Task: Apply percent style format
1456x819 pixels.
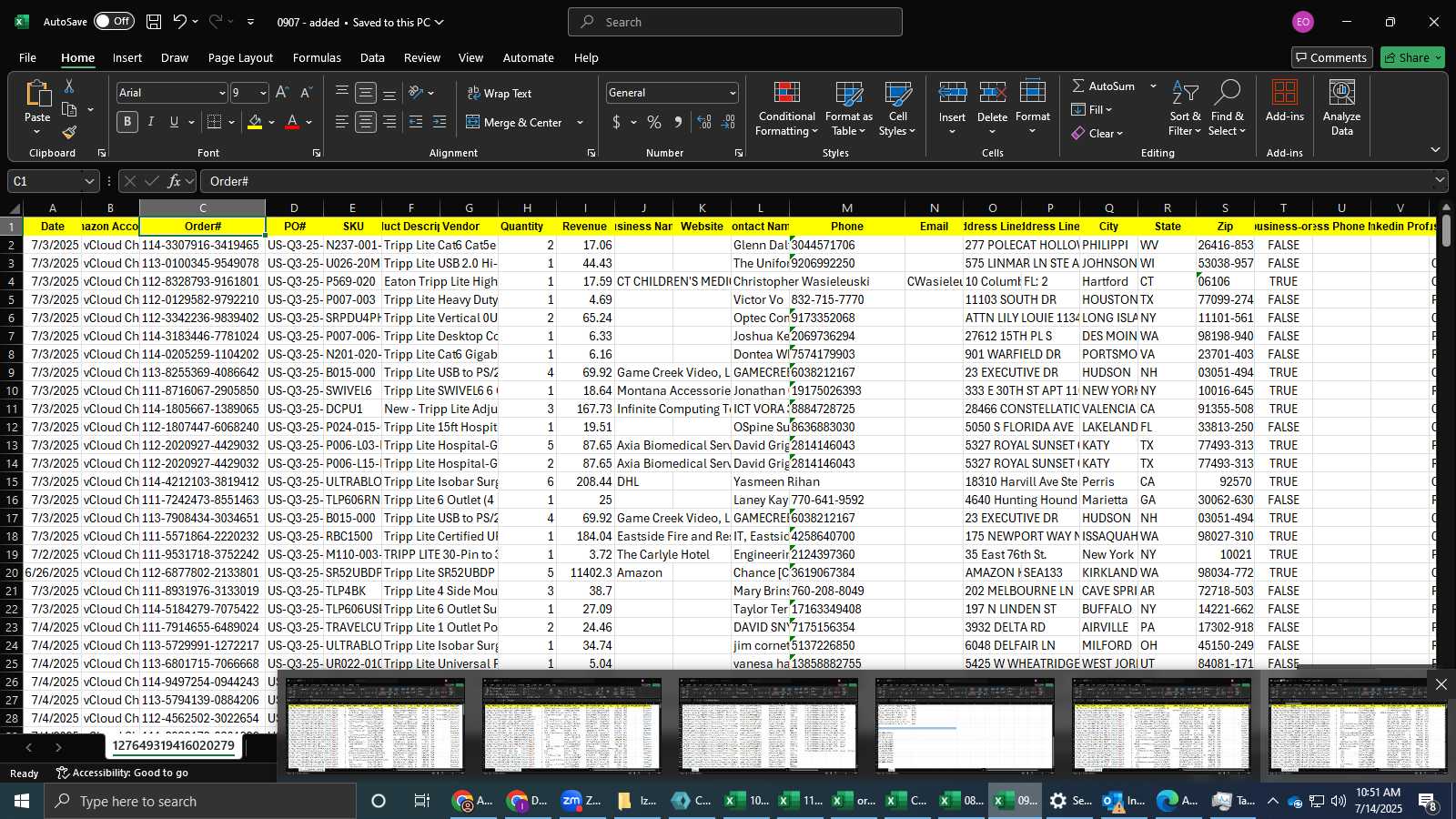Action: point(654,122)
